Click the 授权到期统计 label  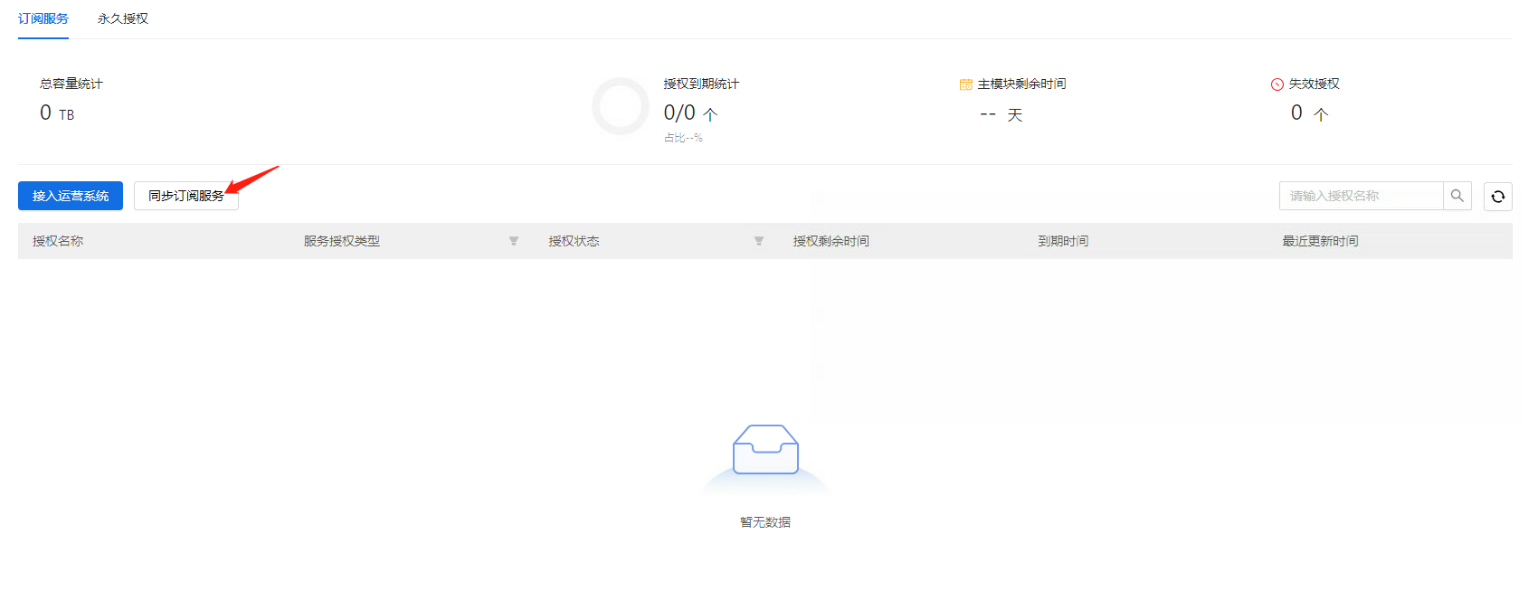(x=701, y=84)
